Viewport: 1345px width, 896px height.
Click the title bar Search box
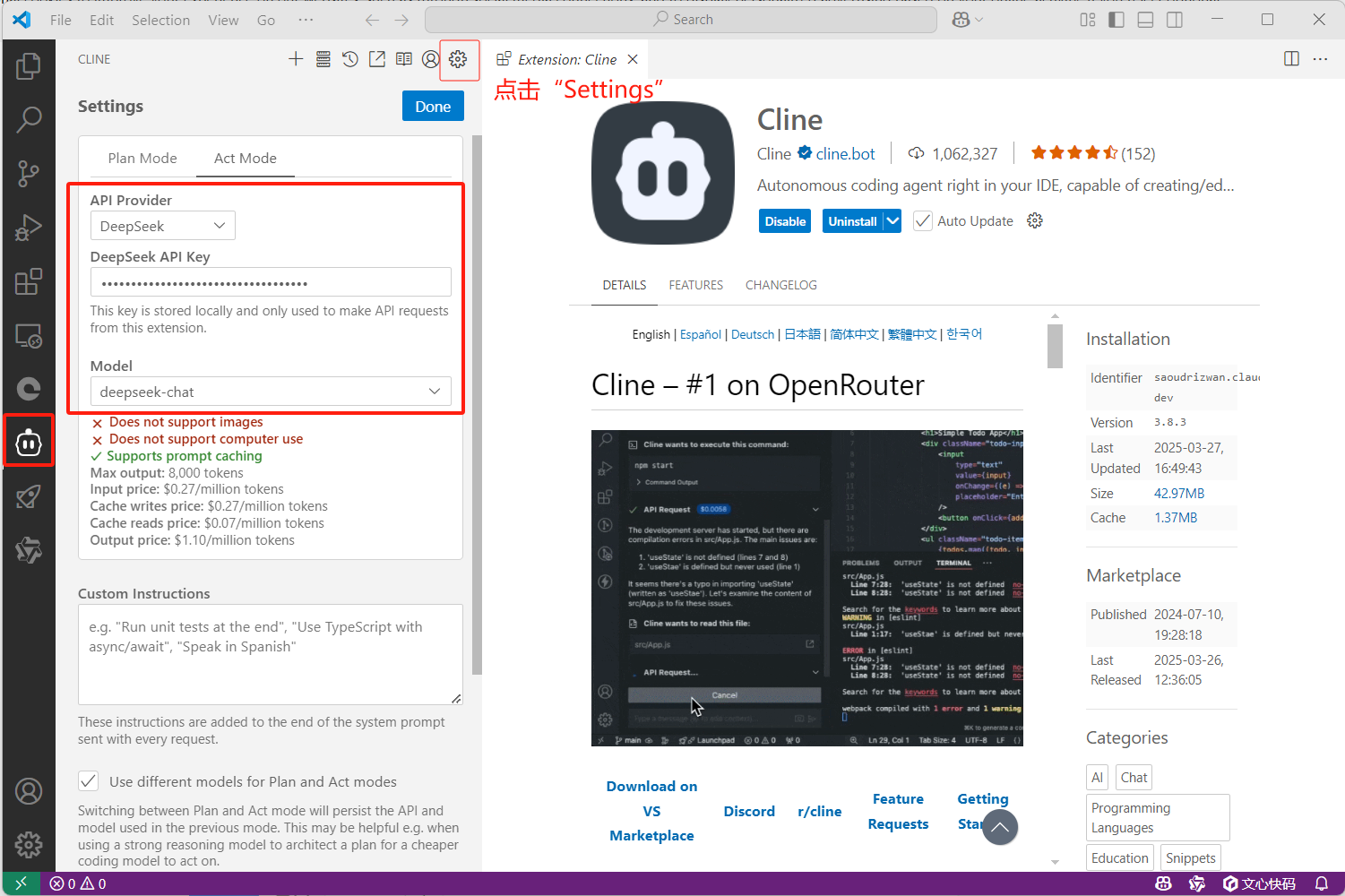pyautogui.click(x=681, y=20)
